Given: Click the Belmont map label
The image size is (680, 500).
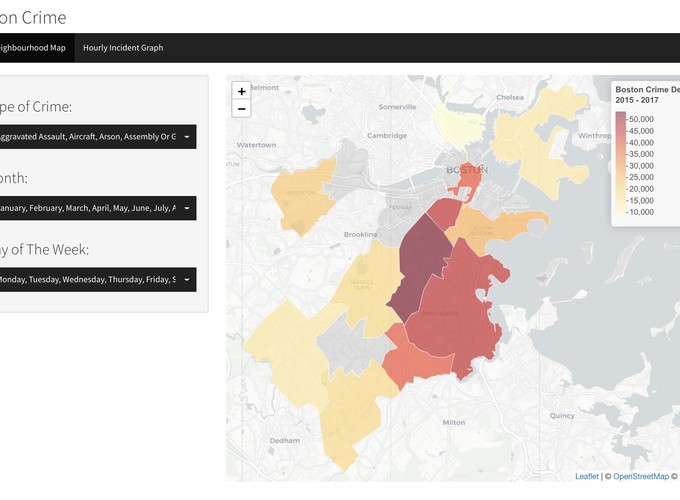Looking at the screenshot, I should point(264,87).
